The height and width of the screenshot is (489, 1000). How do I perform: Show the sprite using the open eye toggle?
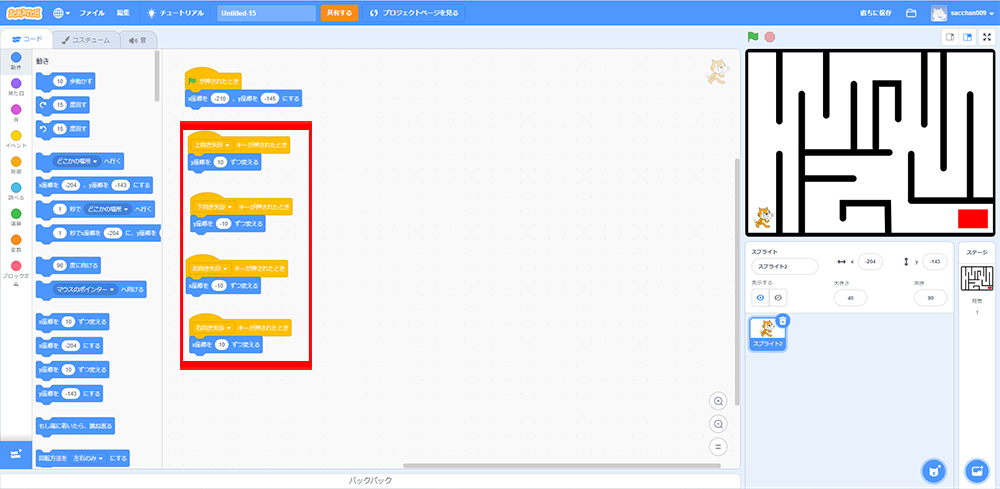759,297
